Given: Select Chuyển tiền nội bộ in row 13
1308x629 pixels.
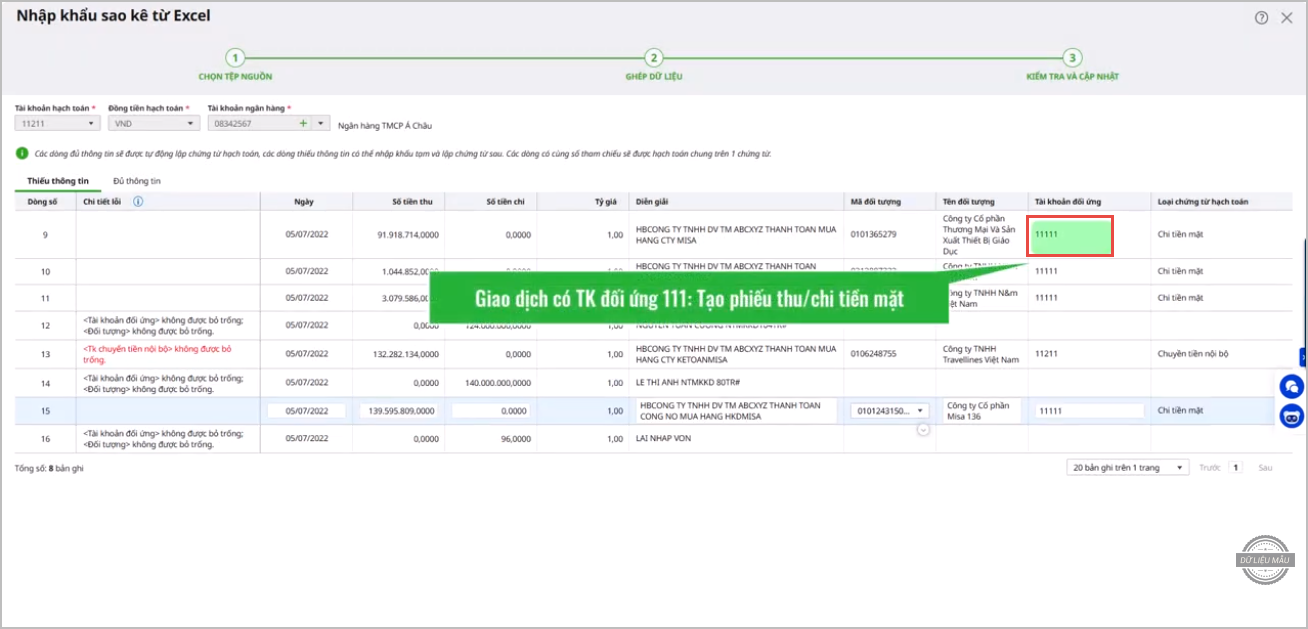Looking at the screenshot, I should point(1193,353).
